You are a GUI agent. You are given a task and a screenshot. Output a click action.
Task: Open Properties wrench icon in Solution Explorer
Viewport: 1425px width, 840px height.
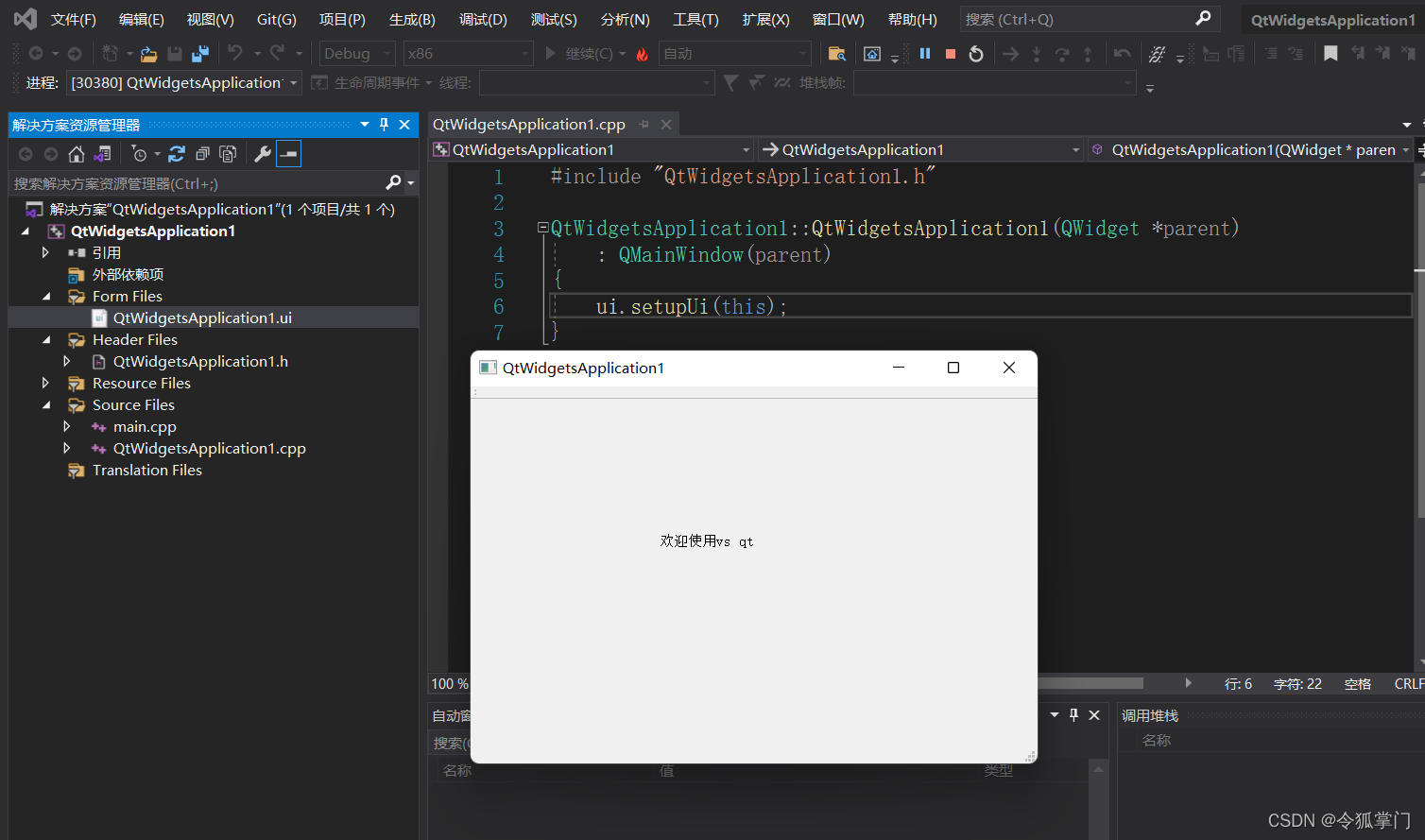(x=263, y=154)
